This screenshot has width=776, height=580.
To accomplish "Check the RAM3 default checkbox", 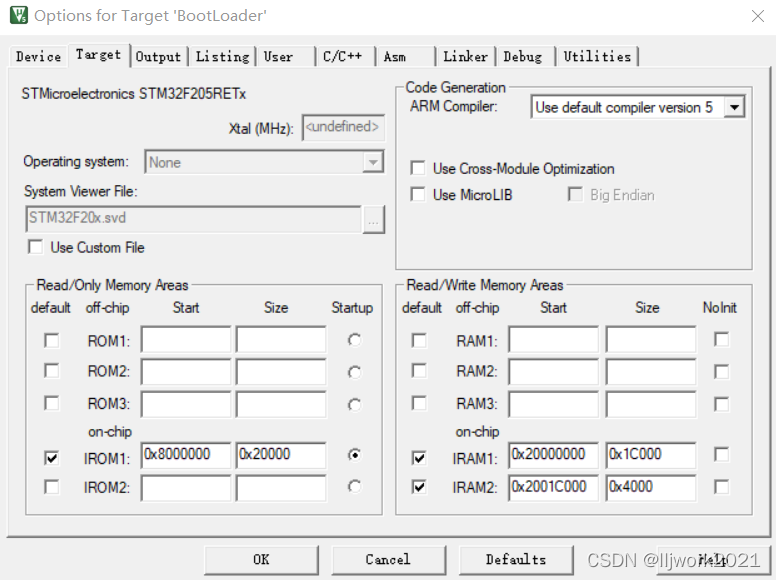I will click(419, 403).
